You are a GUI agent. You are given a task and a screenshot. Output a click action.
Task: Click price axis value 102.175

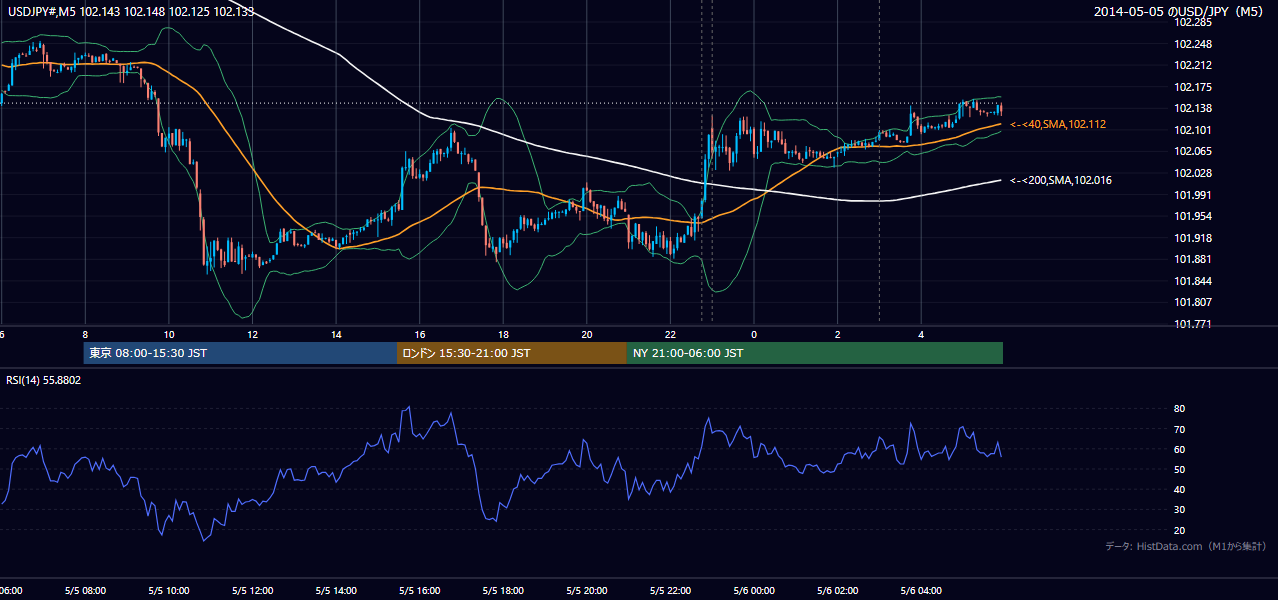click(1192, 87)
